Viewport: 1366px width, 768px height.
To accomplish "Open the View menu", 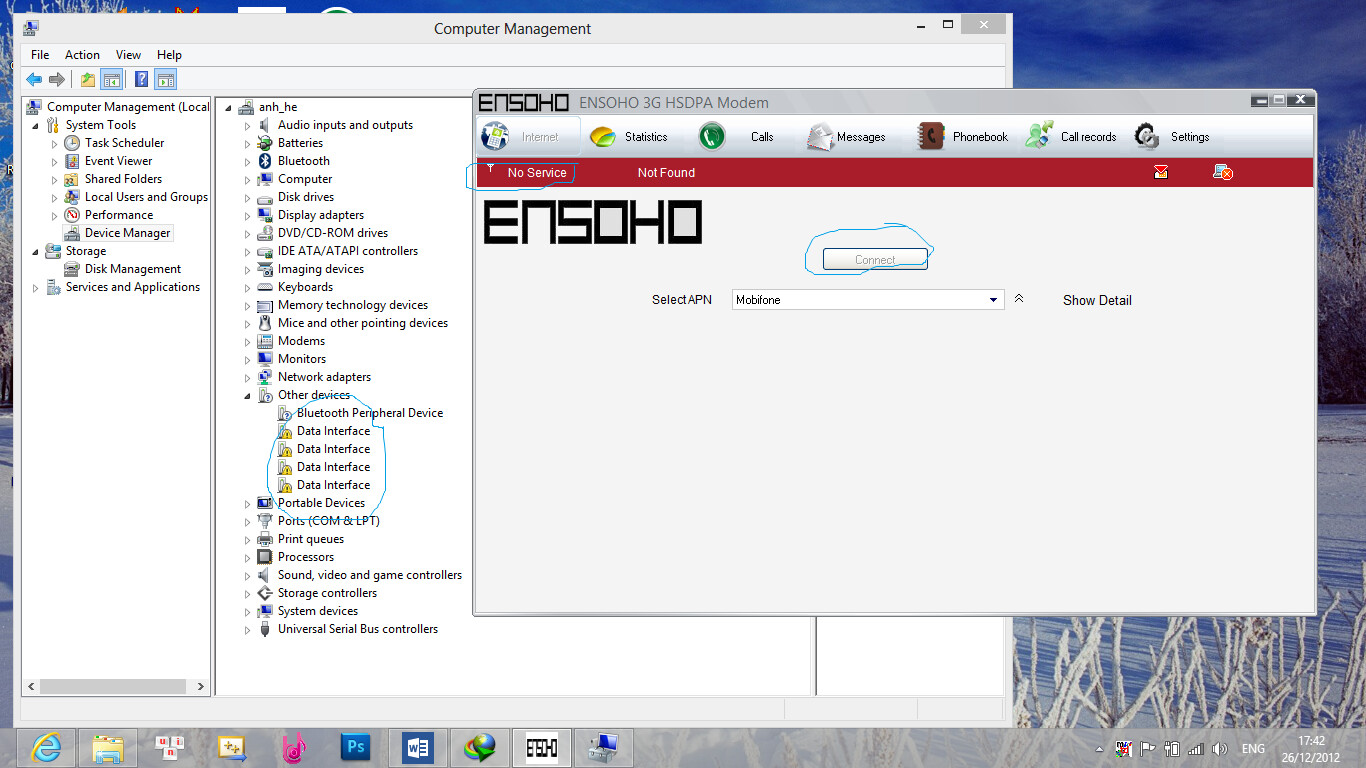I will (128, 55).
